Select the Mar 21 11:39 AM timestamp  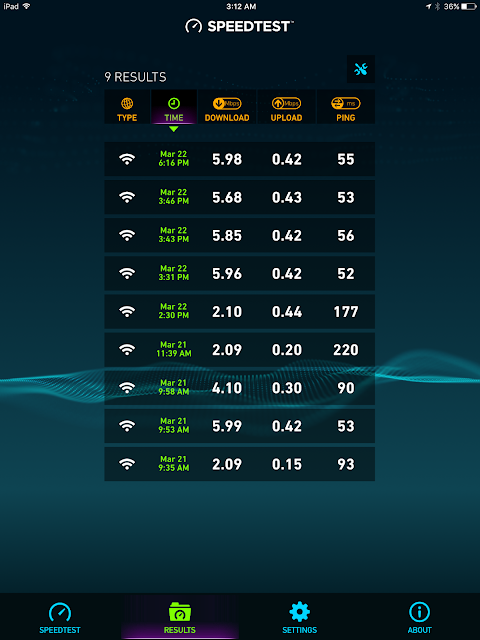174,349
